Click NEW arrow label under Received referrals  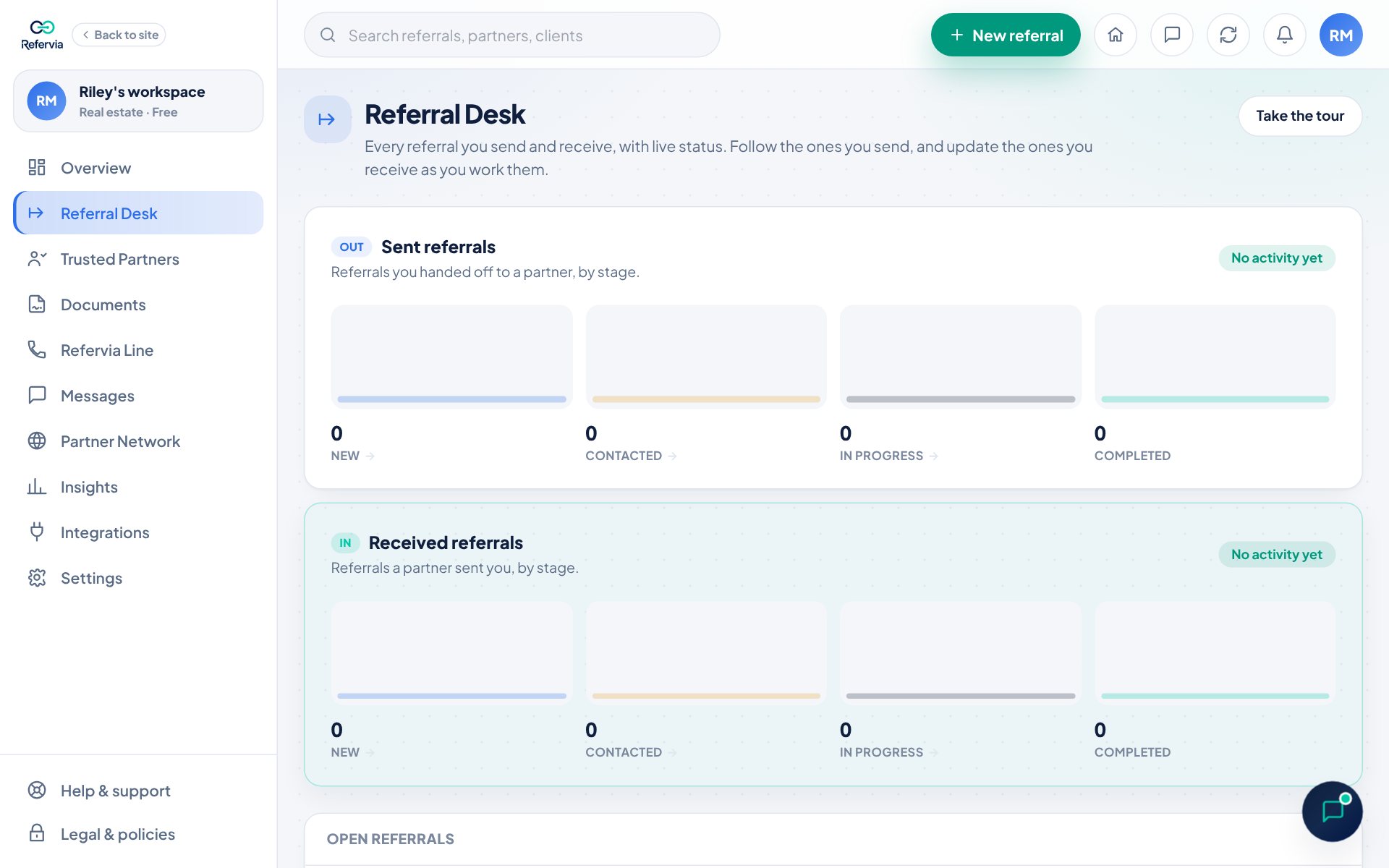click(353, 752)
